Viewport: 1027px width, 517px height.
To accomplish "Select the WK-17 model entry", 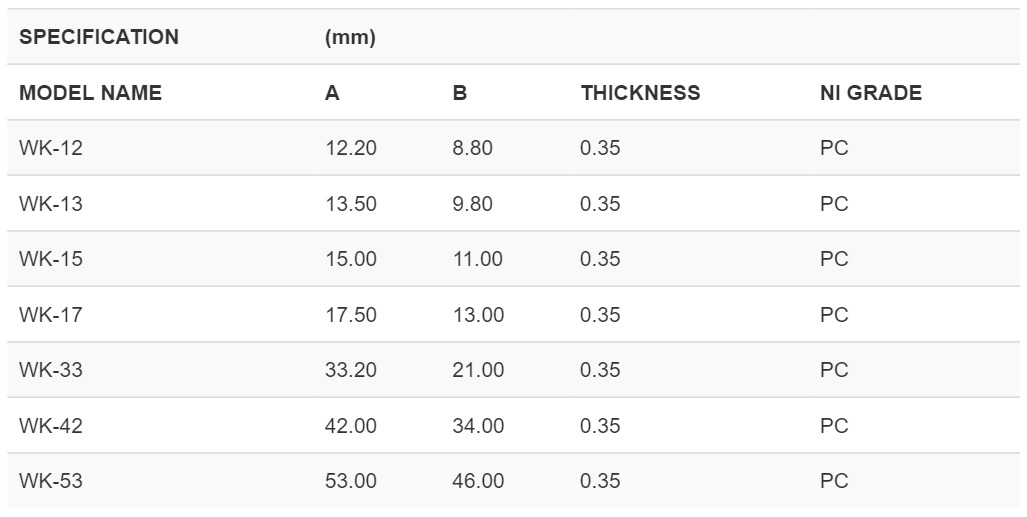I will point(51,315).
